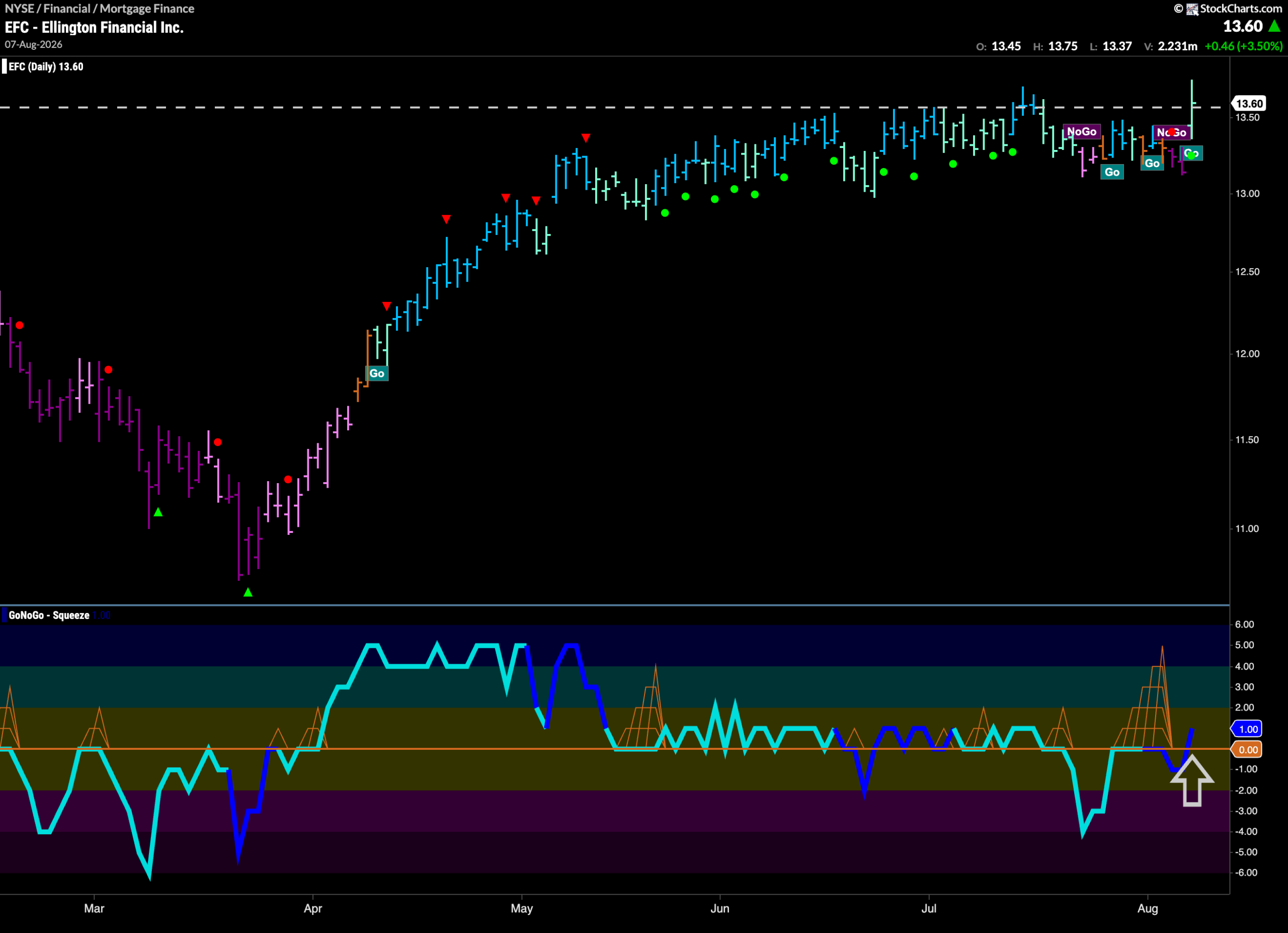1288x933 pixels.
Task: Click the lowest green dot near 12.85 in late May
Action: pos(665,213)
